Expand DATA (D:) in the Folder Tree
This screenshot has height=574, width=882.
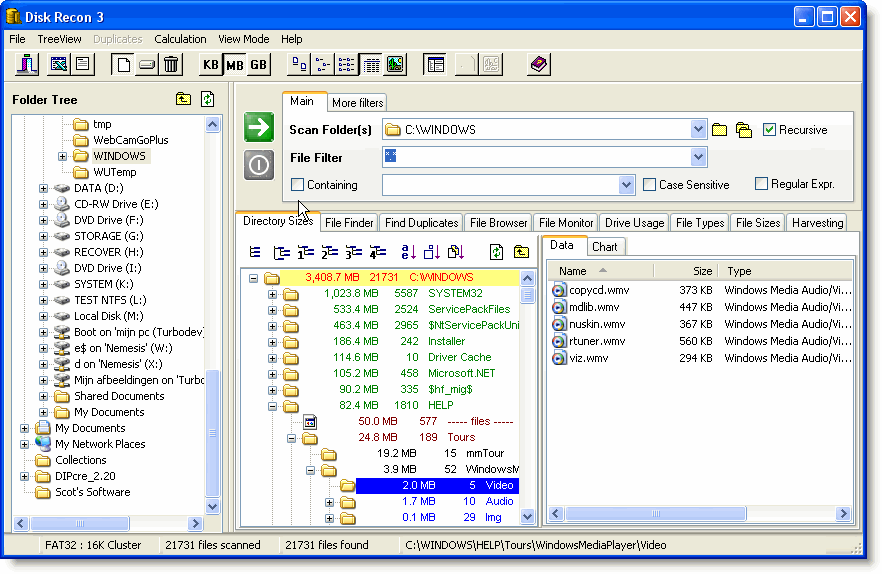point(43,189)
